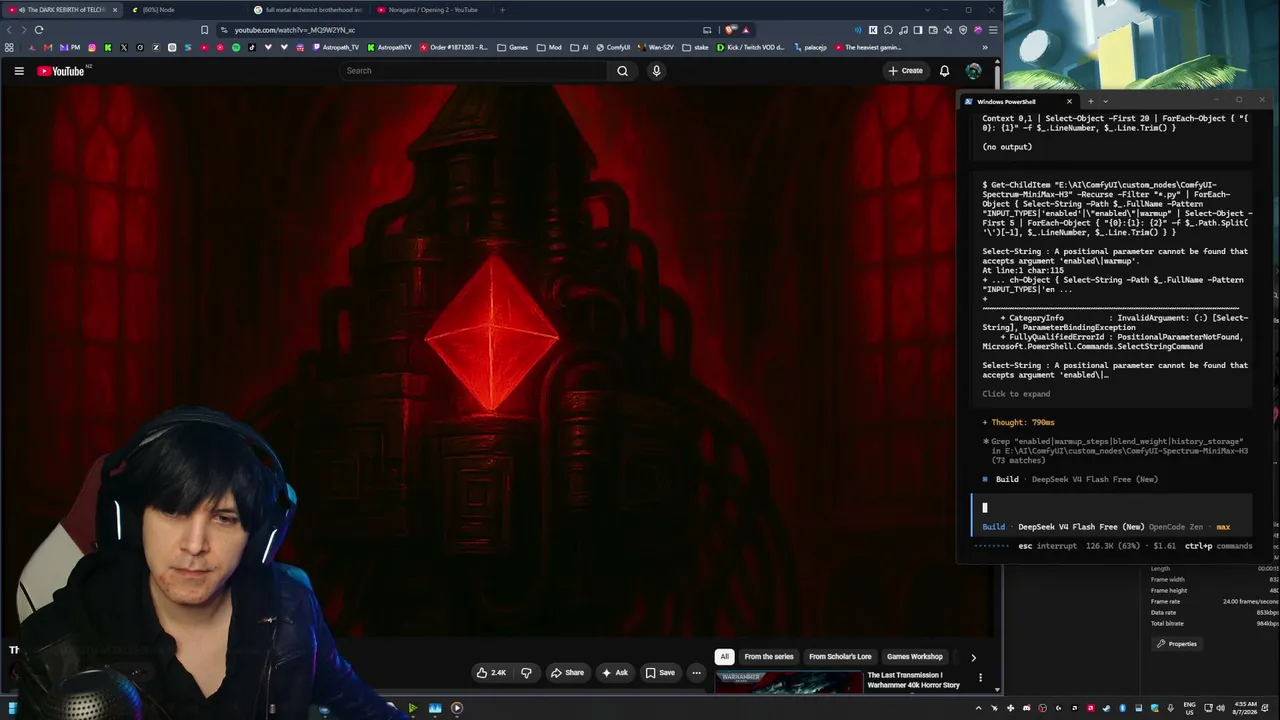
Task: Switch to the [60%] Node browser tab
Action: pos(183,10)
